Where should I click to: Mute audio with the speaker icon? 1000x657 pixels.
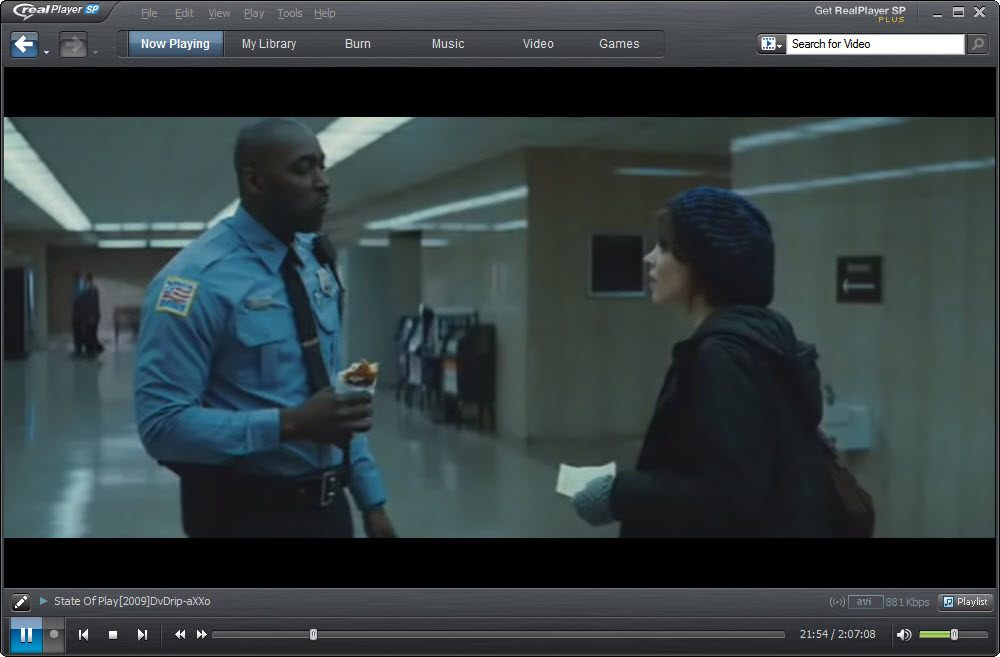tap(904, 634)
